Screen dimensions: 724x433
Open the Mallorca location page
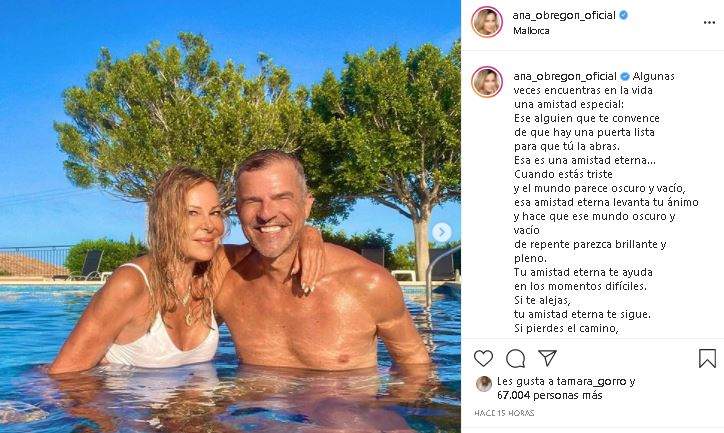tap(530, 31)
